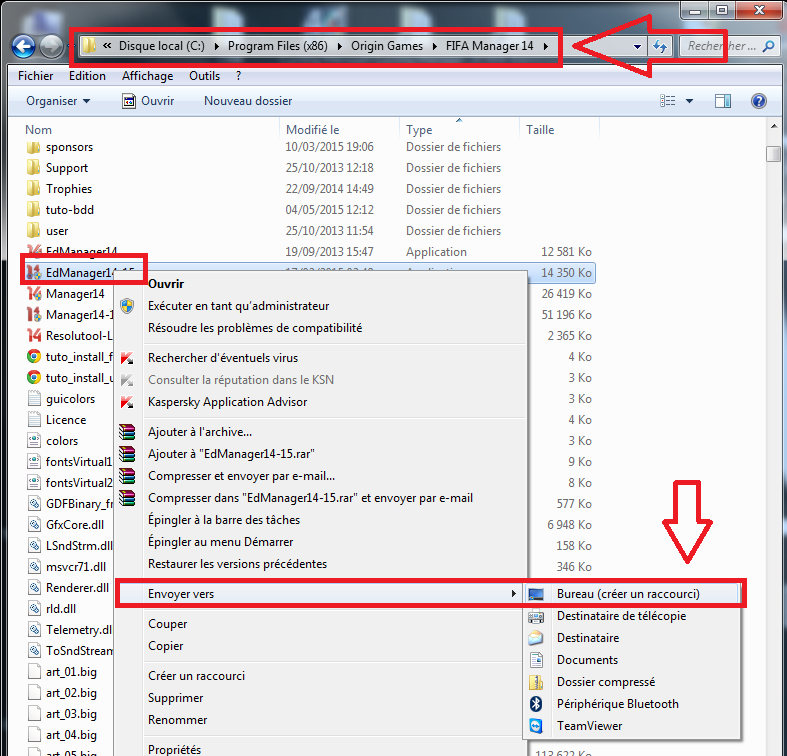The width and height of the screenshot is (787, 756).
Task: Click the WinRAR icon beside Ajouter à l'archive
Action: 127,432
